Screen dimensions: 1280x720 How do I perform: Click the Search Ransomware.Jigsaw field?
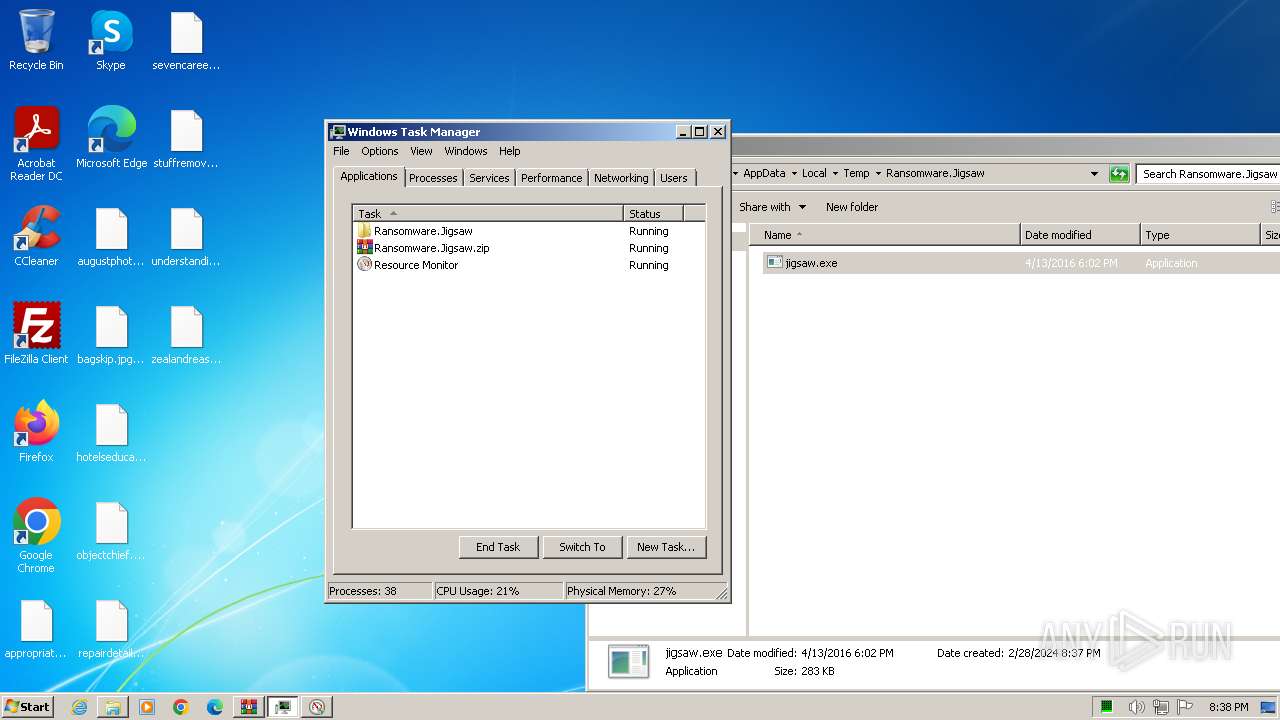coord(1208,174)
